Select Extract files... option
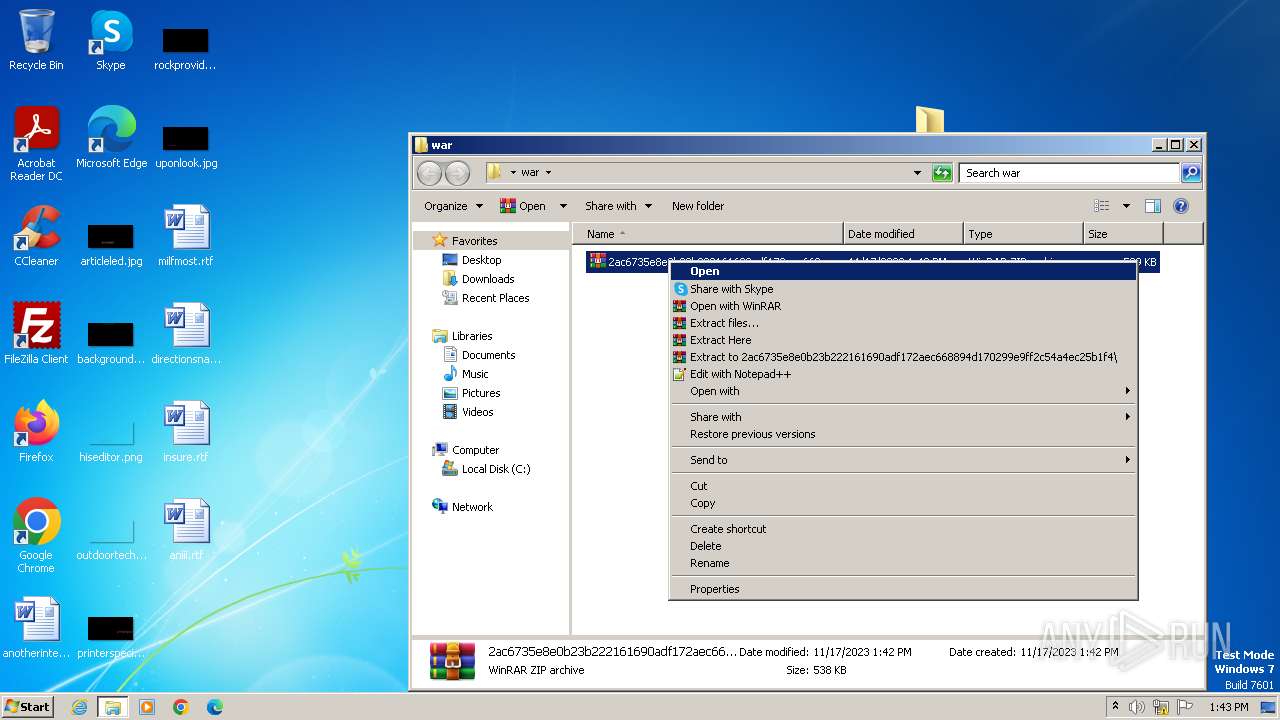Image resolution: width=1280 pixels, height=720 pixels. click(903, 323)
